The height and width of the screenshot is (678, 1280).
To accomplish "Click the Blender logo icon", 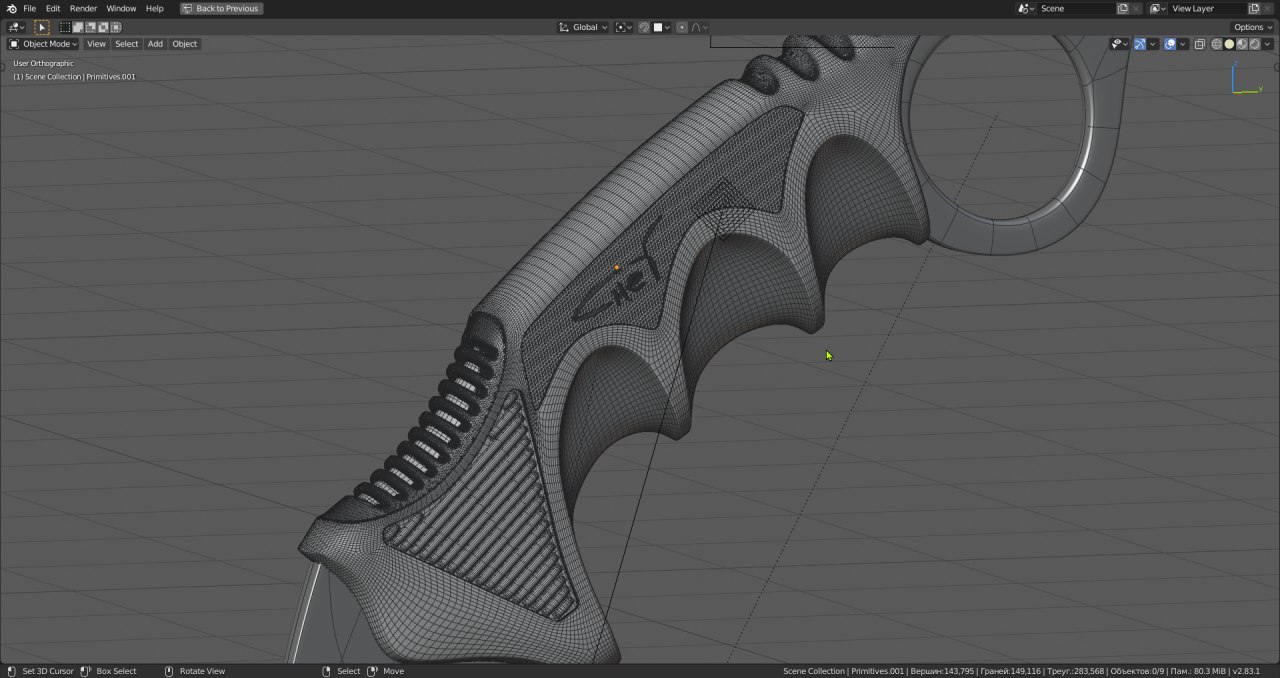I will [11, 8].
